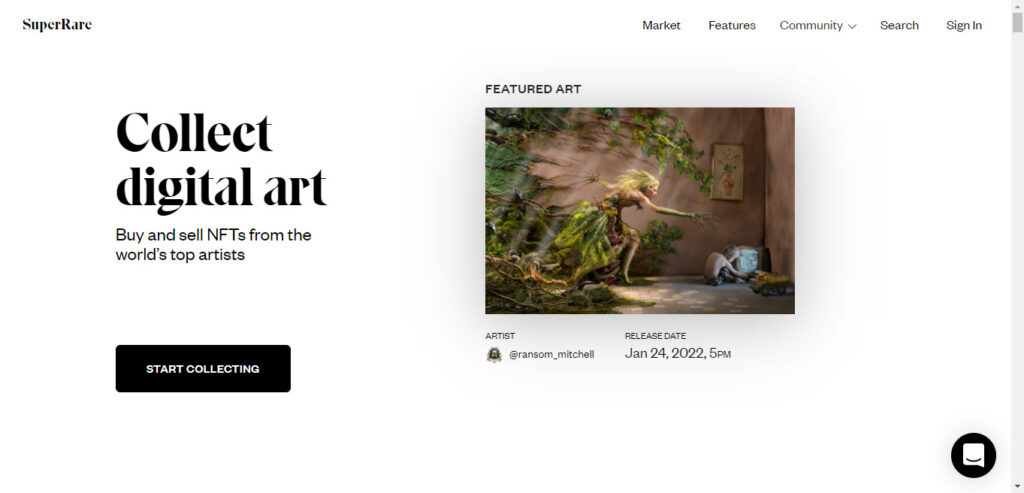Expand the Community dropdown chevron

[x=852, y=27]
